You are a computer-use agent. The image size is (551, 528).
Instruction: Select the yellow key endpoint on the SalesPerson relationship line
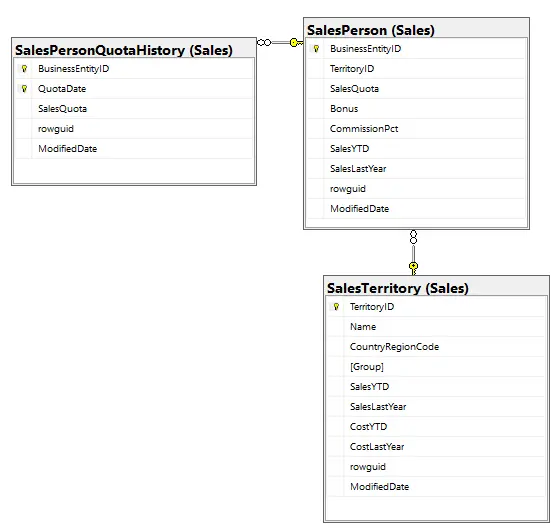(x=296, y=43)
